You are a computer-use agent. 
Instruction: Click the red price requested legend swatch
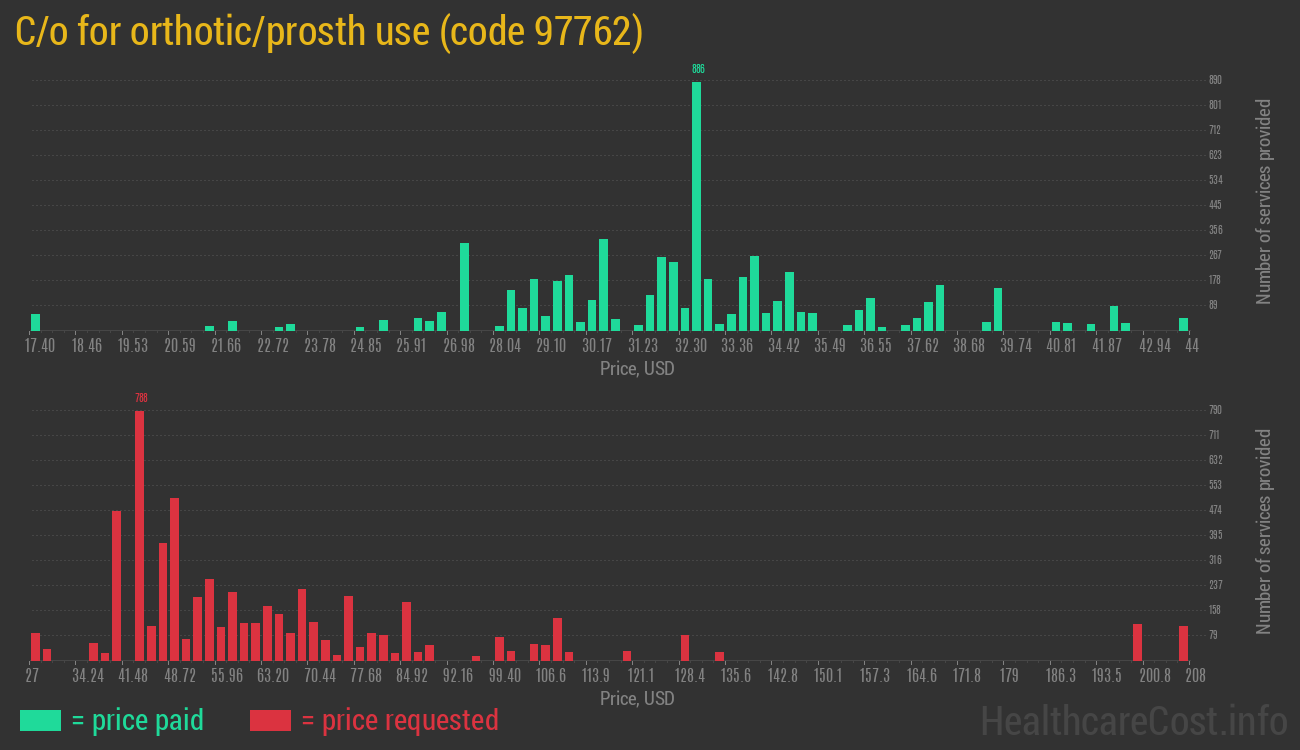(270, 720)
